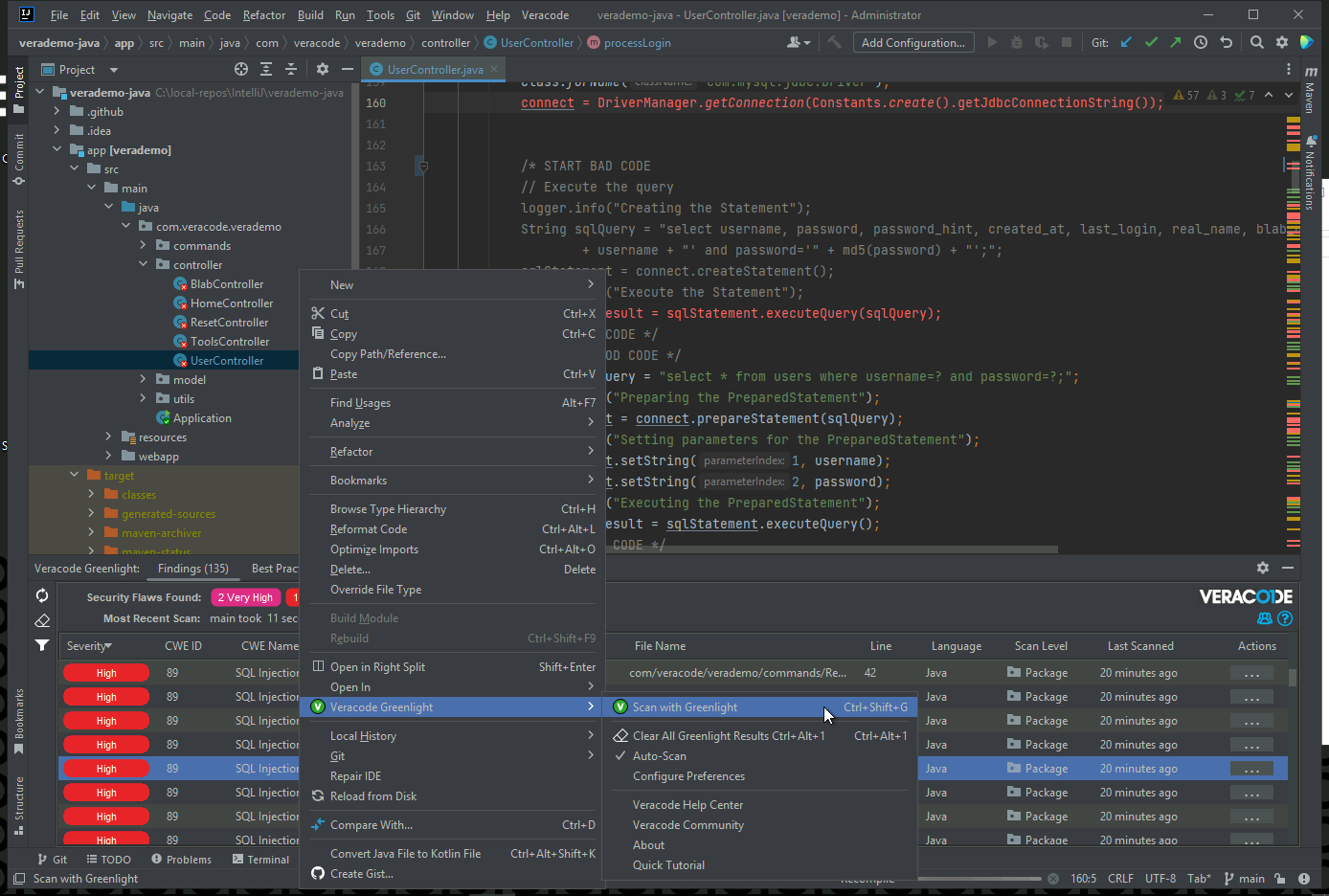
Task: Open the Terminal tool window button
Action: [x=261, y=860]
